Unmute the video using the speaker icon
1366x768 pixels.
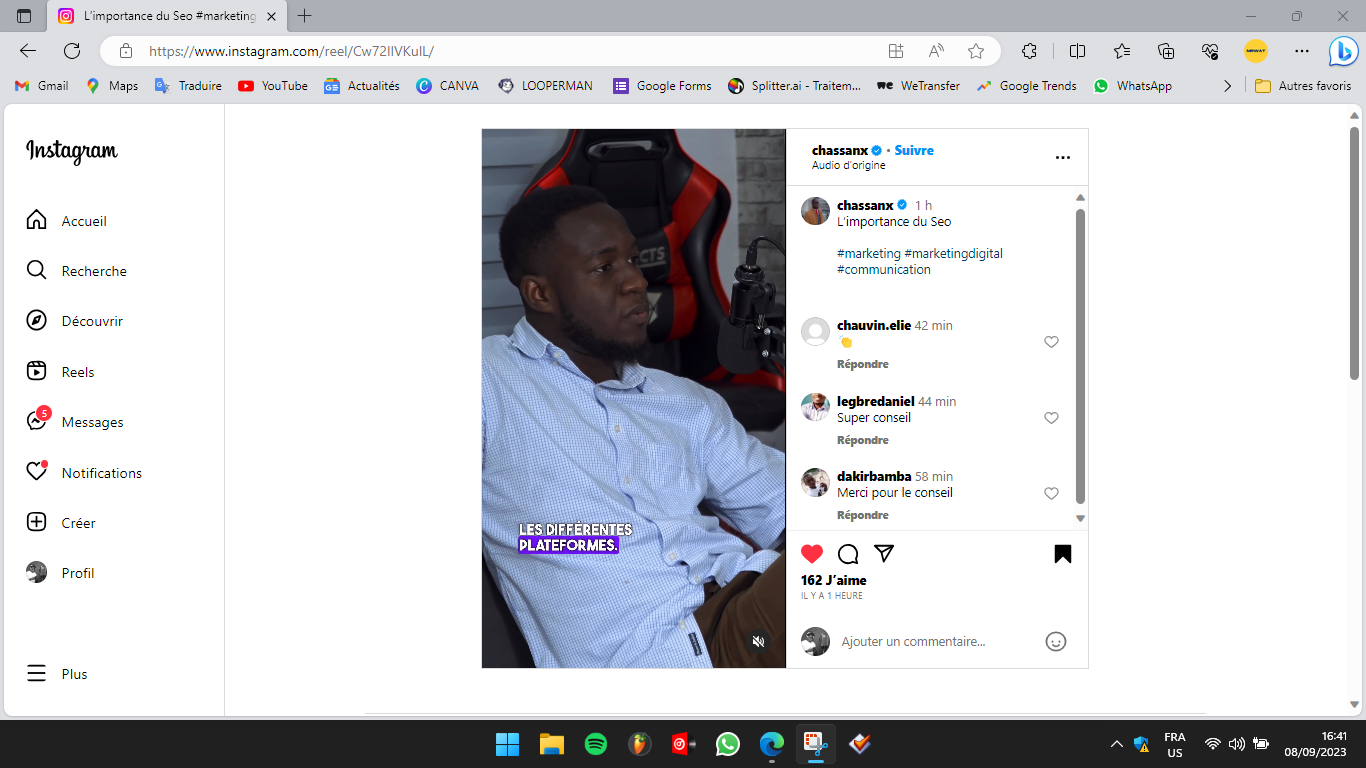[758, 641]
